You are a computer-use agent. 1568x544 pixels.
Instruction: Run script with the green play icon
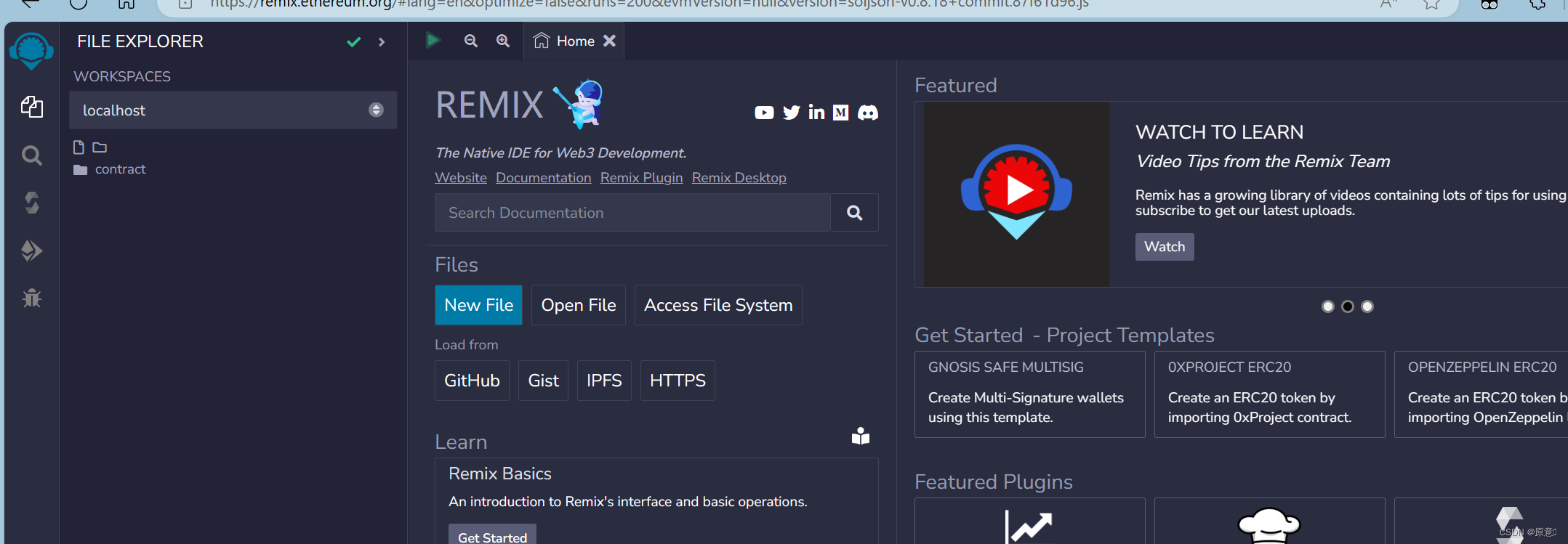pyautogui.click(x=433, y=40)
